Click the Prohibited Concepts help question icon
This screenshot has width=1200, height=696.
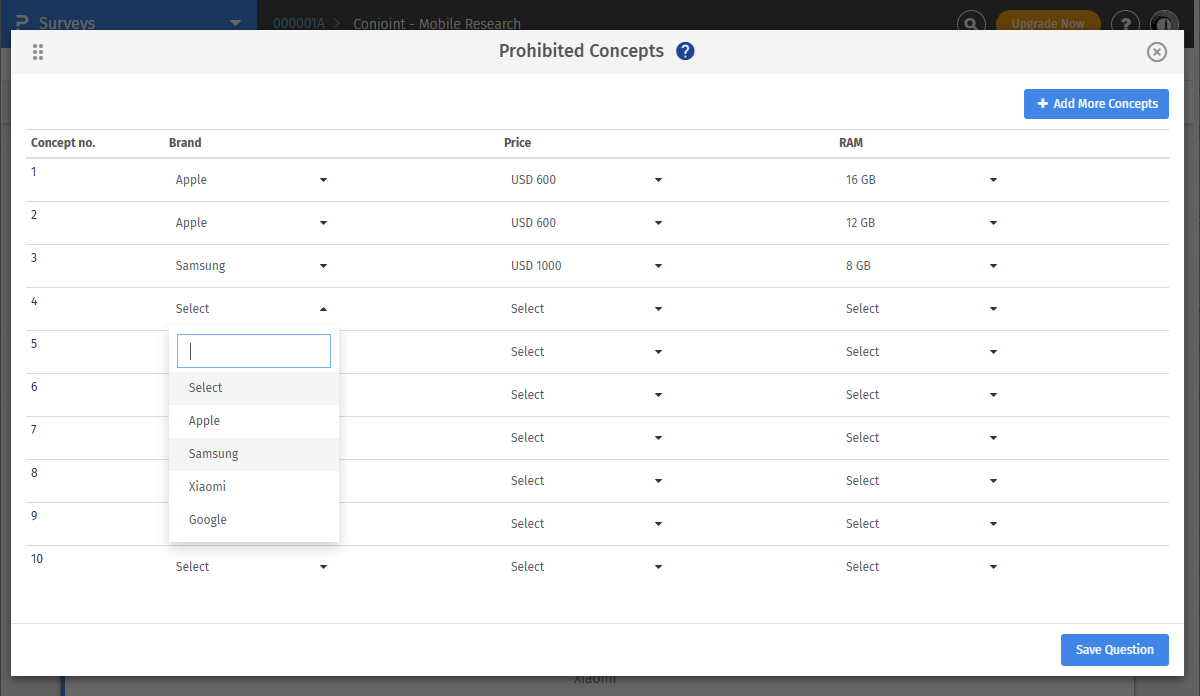685,51
